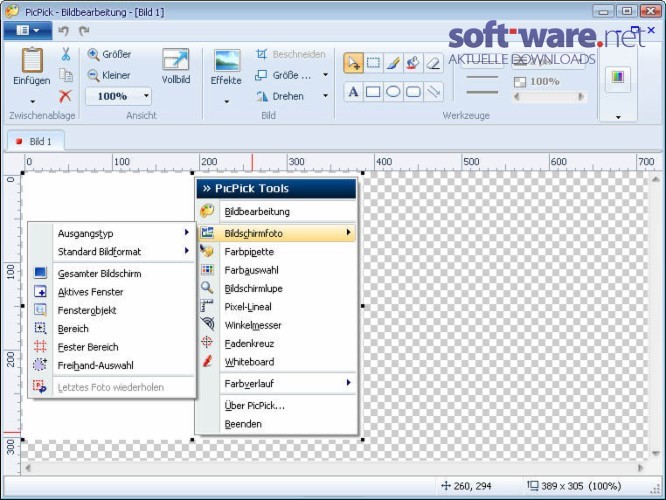Choose Gesamter Bildschirm capture option
This screenshot has width=666, height=500.
click(x=112, y=274)
